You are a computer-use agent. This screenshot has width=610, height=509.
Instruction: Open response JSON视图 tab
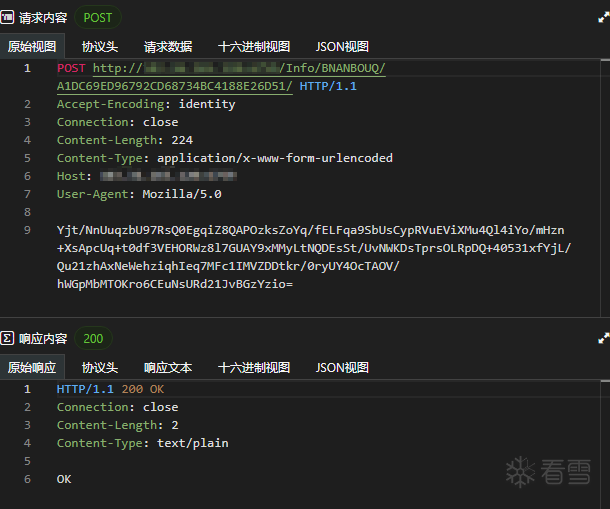click(342, 367)
